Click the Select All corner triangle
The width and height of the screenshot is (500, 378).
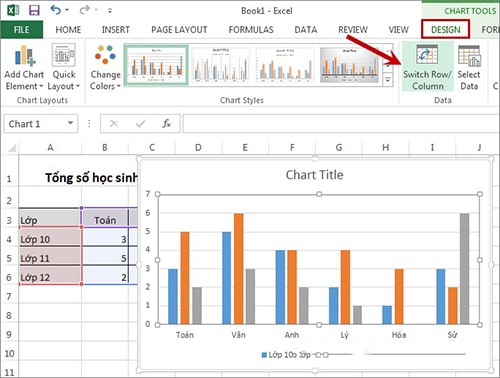tap(12, 147)
